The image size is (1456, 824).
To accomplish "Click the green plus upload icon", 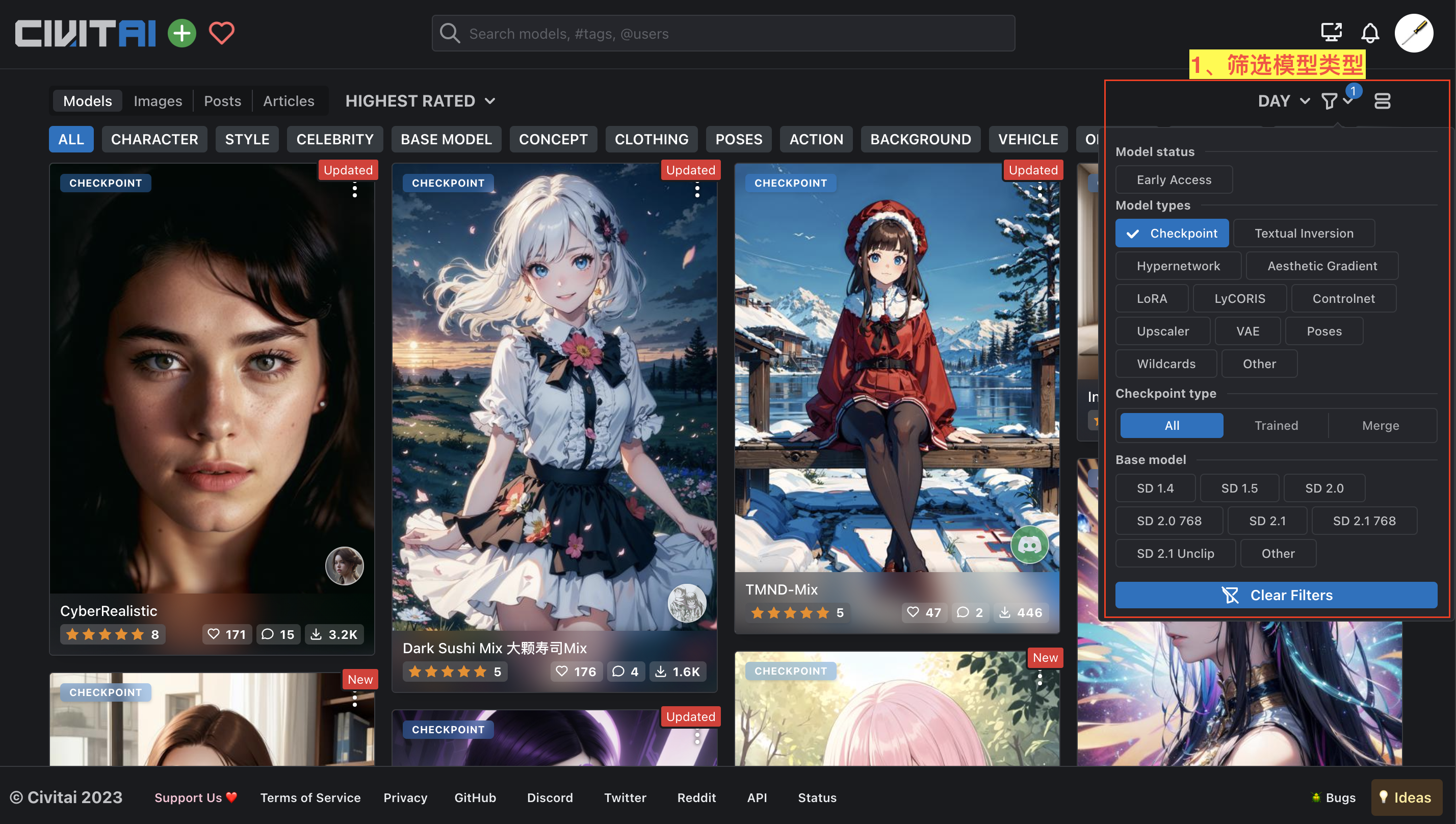I will [181, 33].
